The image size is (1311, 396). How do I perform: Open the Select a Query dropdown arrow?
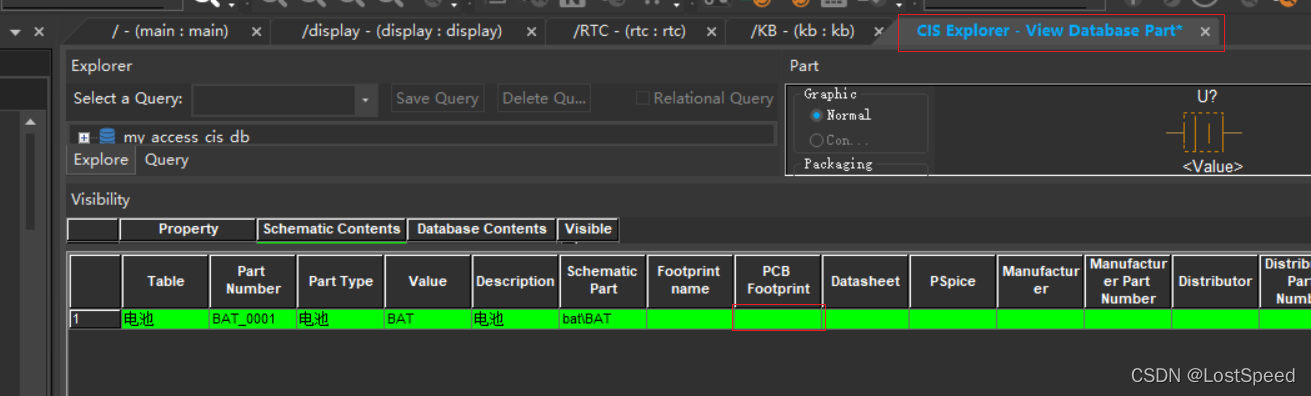(366, 99)
